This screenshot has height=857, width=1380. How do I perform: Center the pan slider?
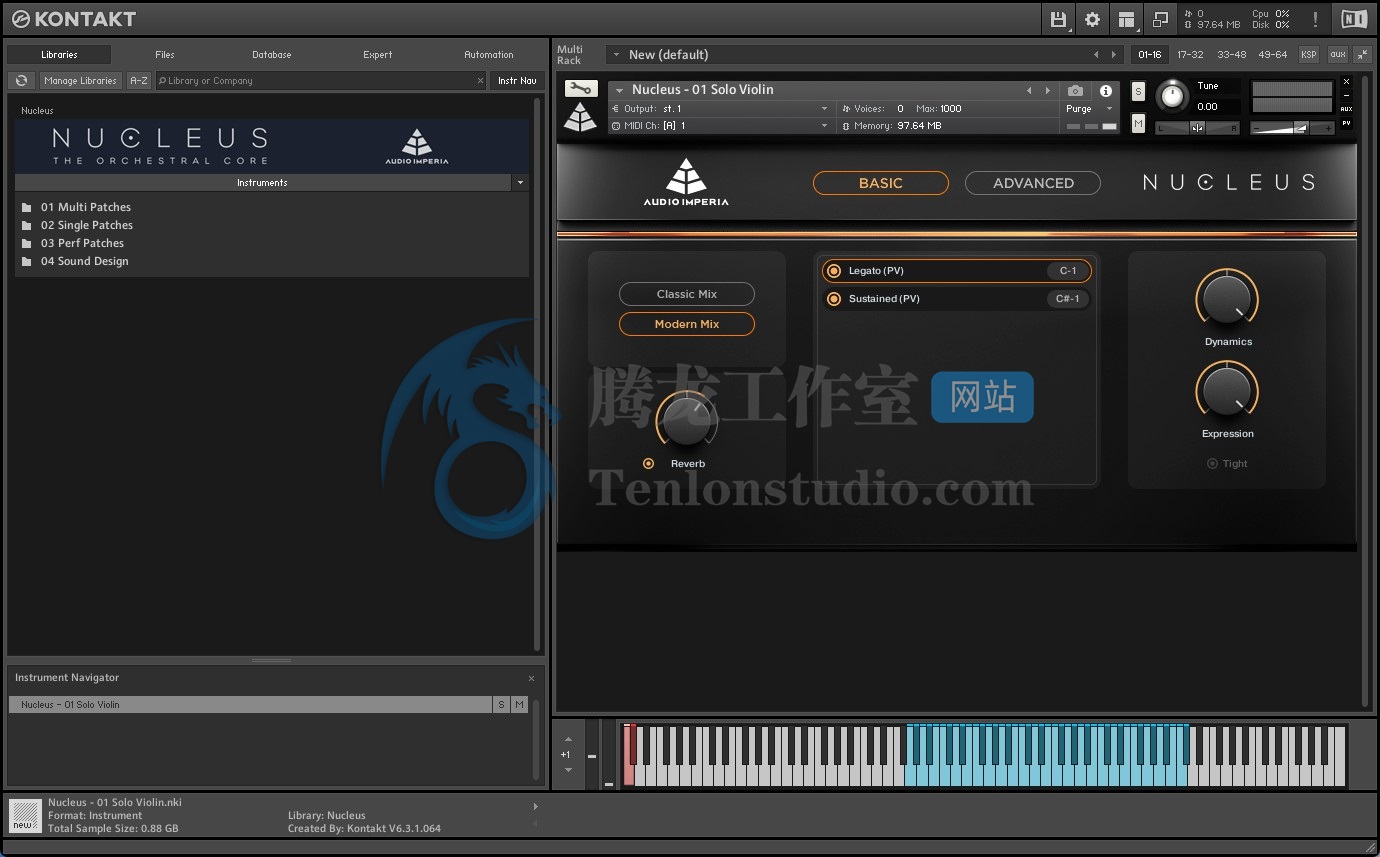pos(1198,127)
